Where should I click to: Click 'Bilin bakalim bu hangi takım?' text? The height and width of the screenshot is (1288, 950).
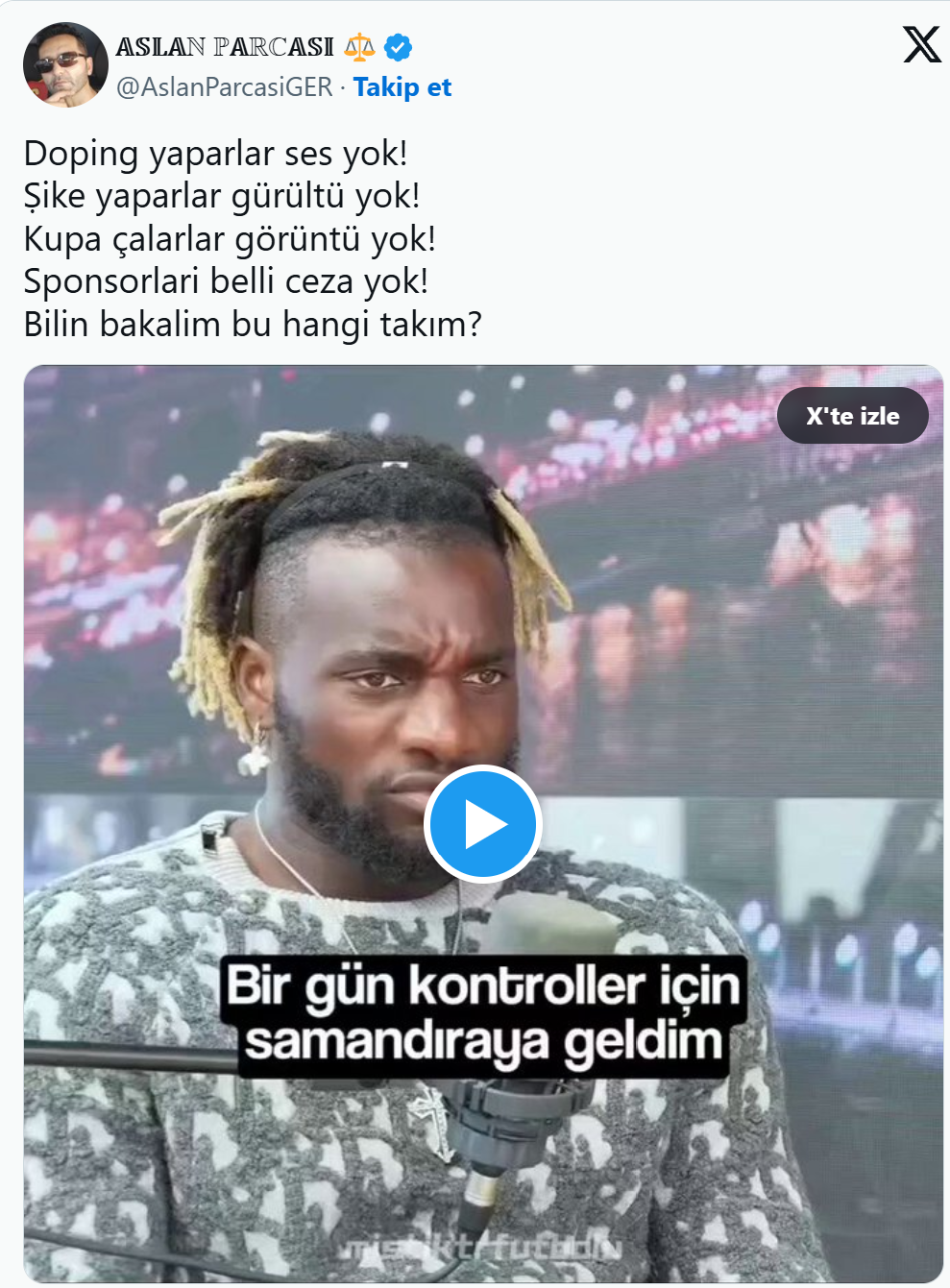[253, 325]
